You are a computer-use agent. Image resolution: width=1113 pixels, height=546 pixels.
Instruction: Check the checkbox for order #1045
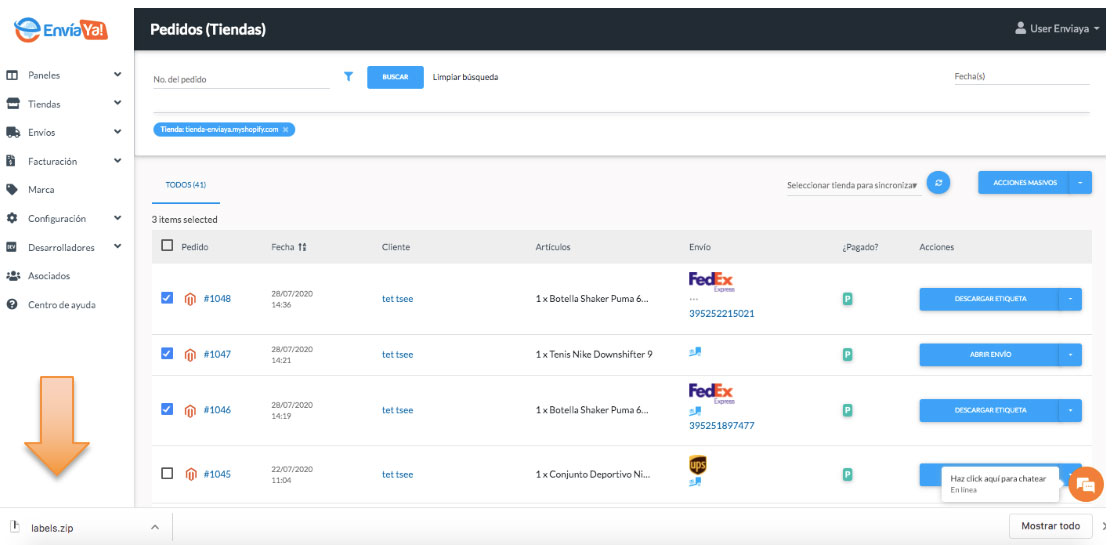click(x=167, y=474)
